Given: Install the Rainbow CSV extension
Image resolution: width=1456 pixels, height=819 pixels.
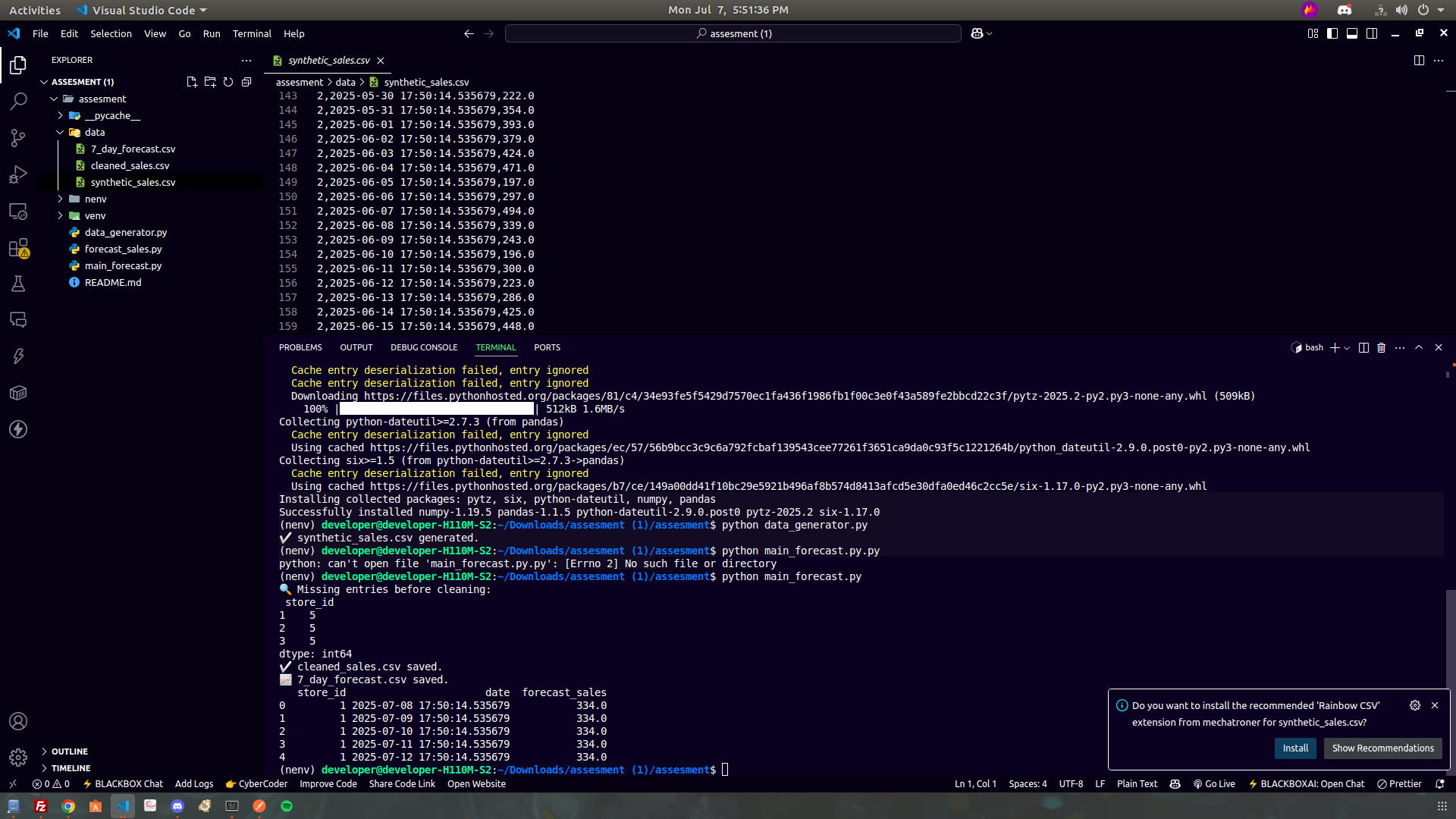Looking at the screenshot, I should click(1295, 748).
